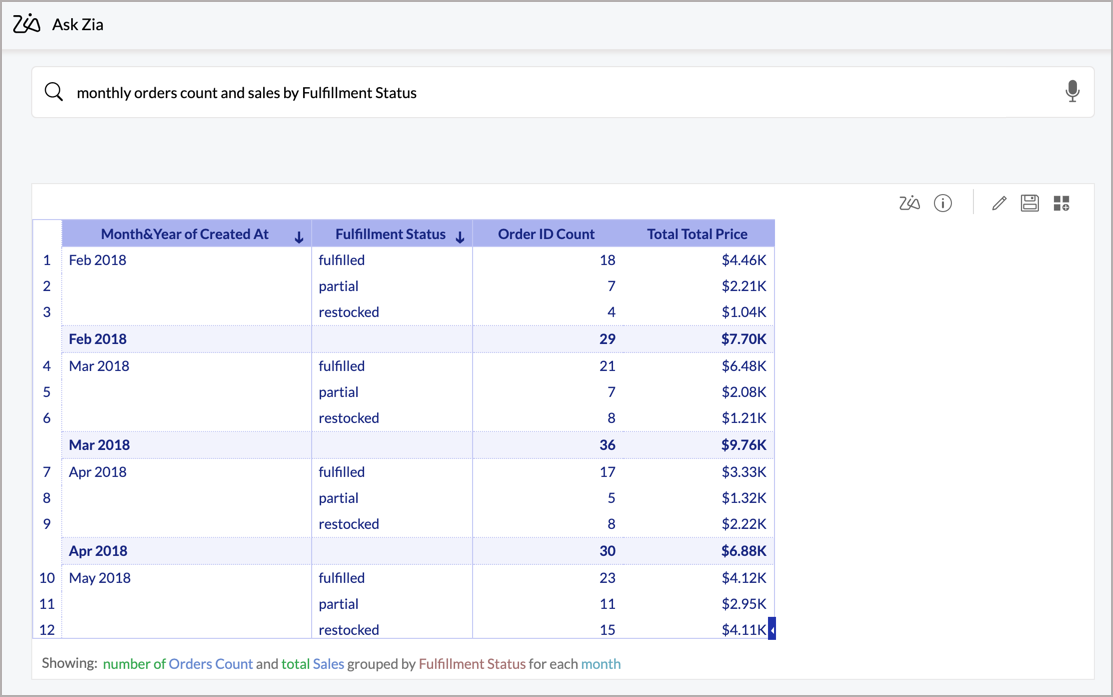Image resolution: width=1113 pixels, height=697 pixels.
Task: Click the microphone voice search icon
Action: pos(1072,92)
